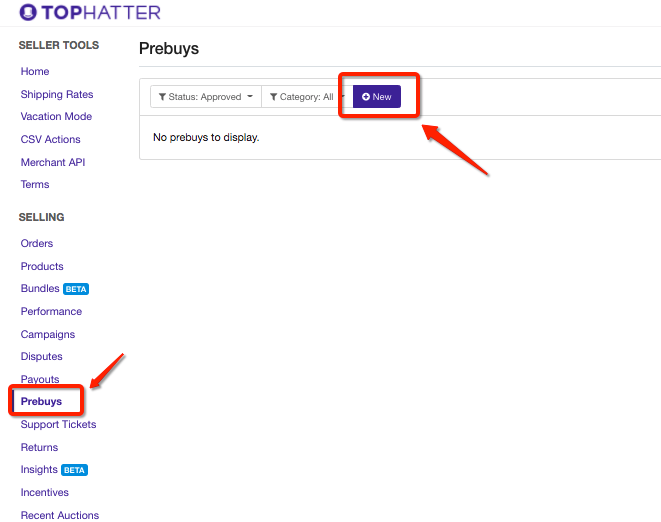Screen dimensions: 661x522
Task: Go to Disputes page
Action: click(41, 356)
